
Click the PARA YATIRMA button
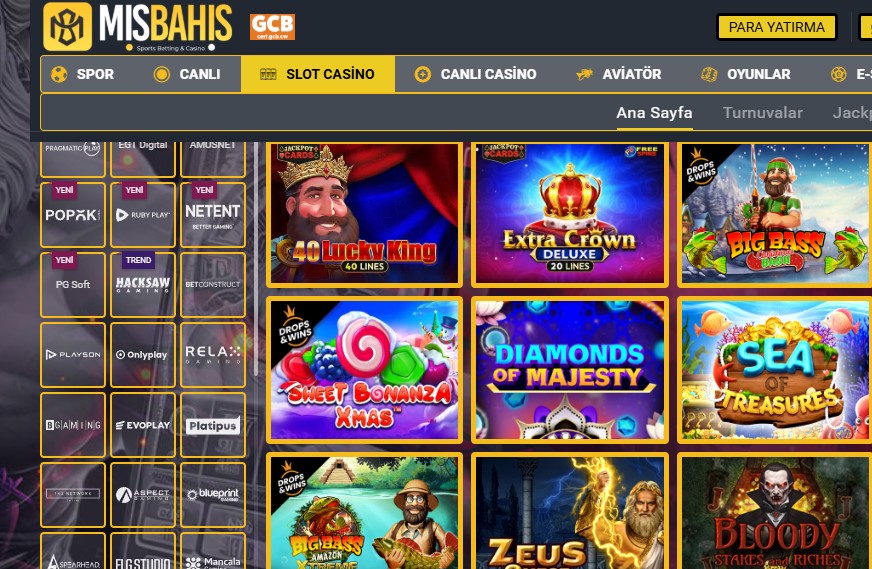coord(777,27)
